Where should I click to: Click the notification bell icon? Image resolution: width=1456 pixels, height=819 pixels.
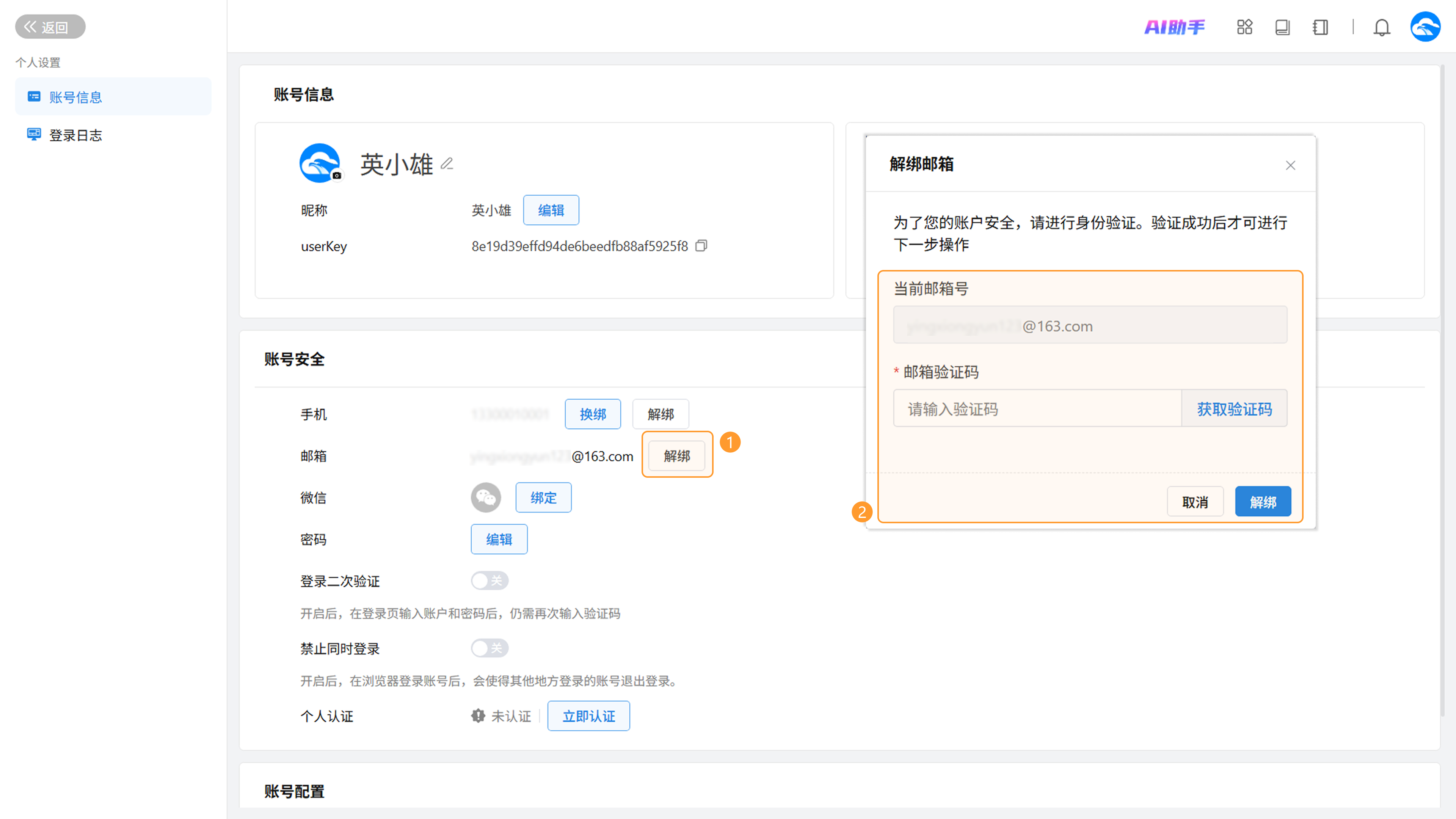pos(1381,27)
